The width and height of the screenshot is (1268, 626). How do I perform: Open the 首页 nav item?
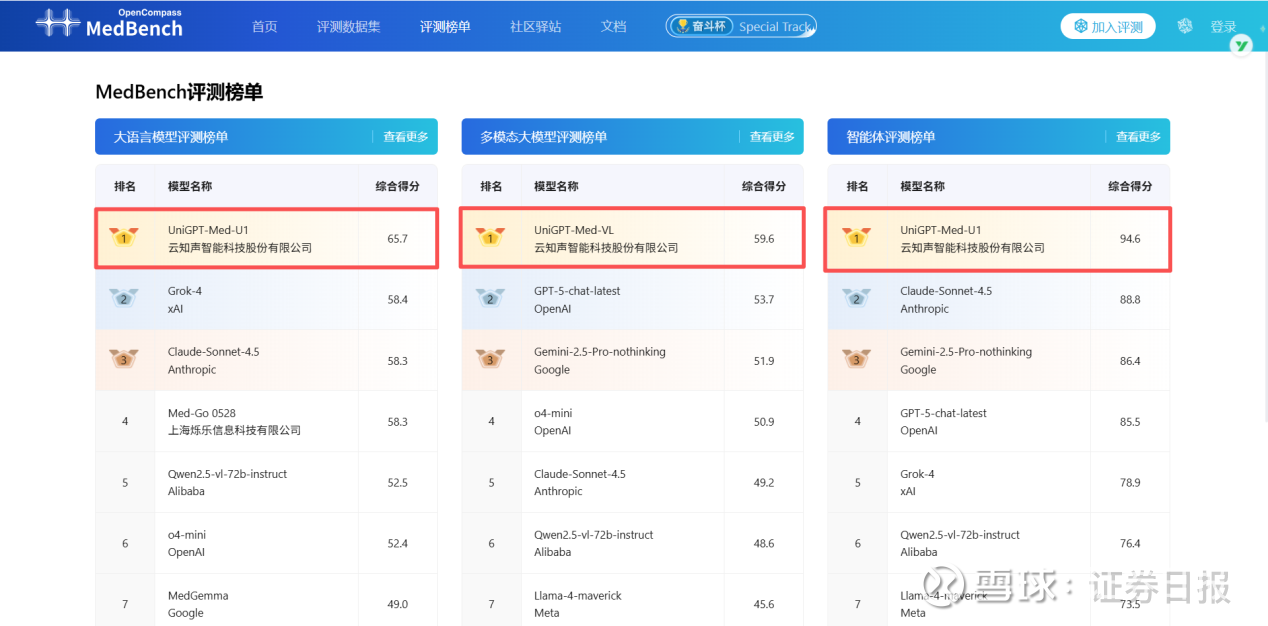(x=265, y=27)
